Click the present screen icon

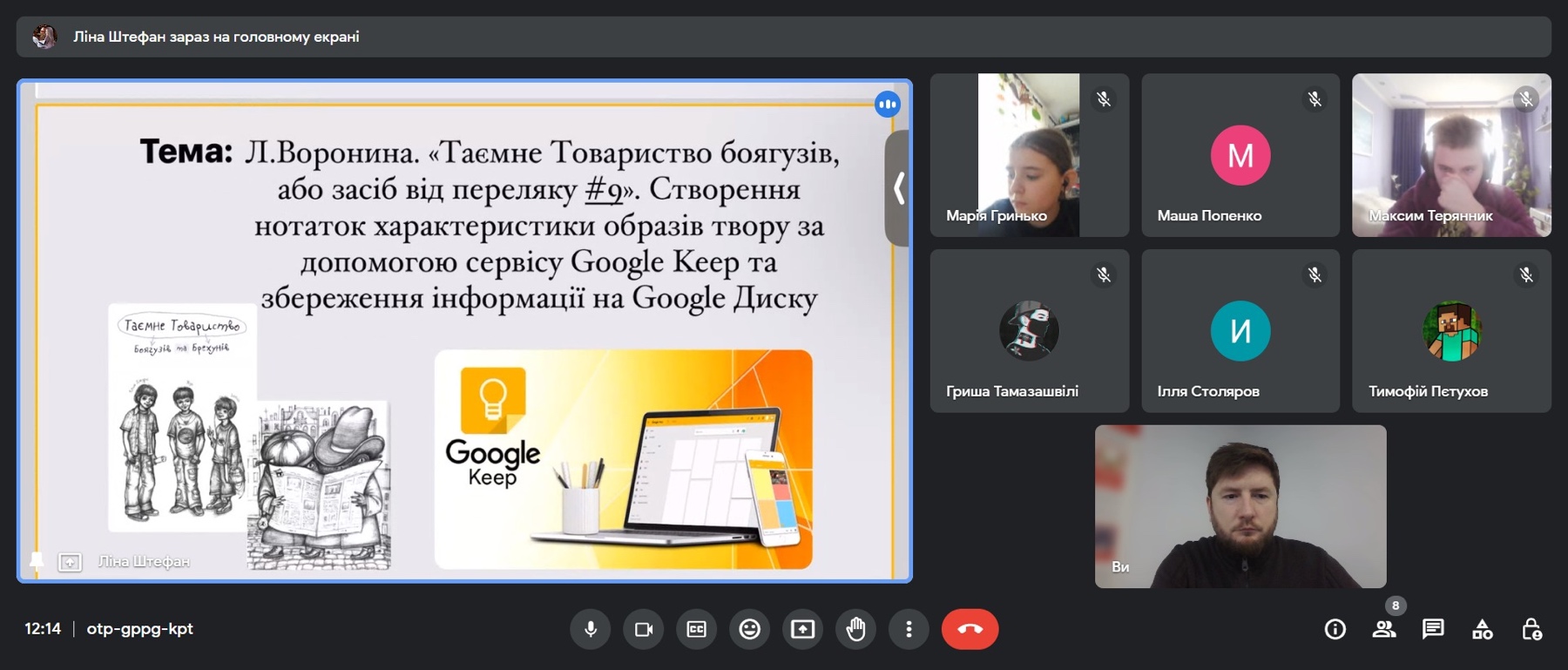[x=803, y=629]
